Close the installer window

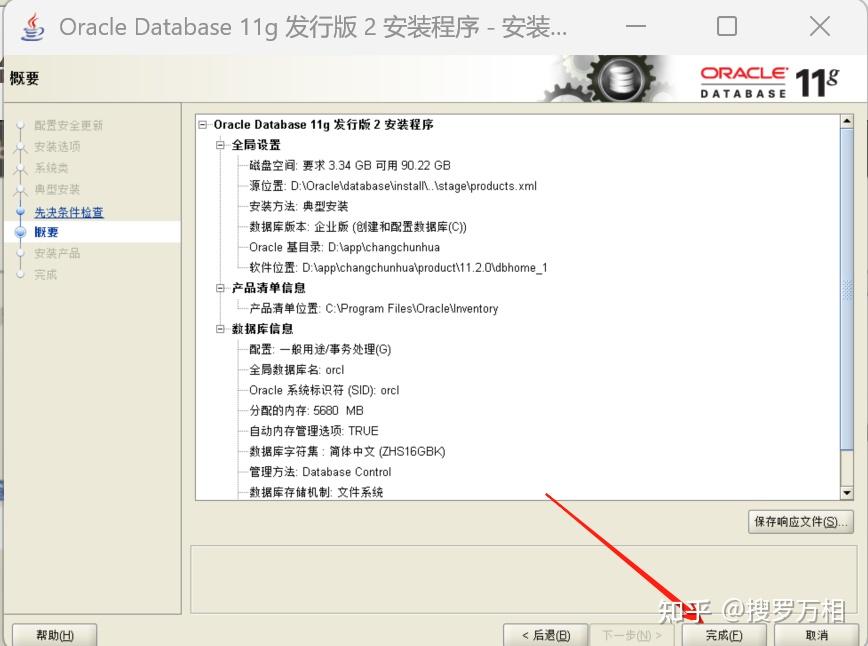pos(819,26)
